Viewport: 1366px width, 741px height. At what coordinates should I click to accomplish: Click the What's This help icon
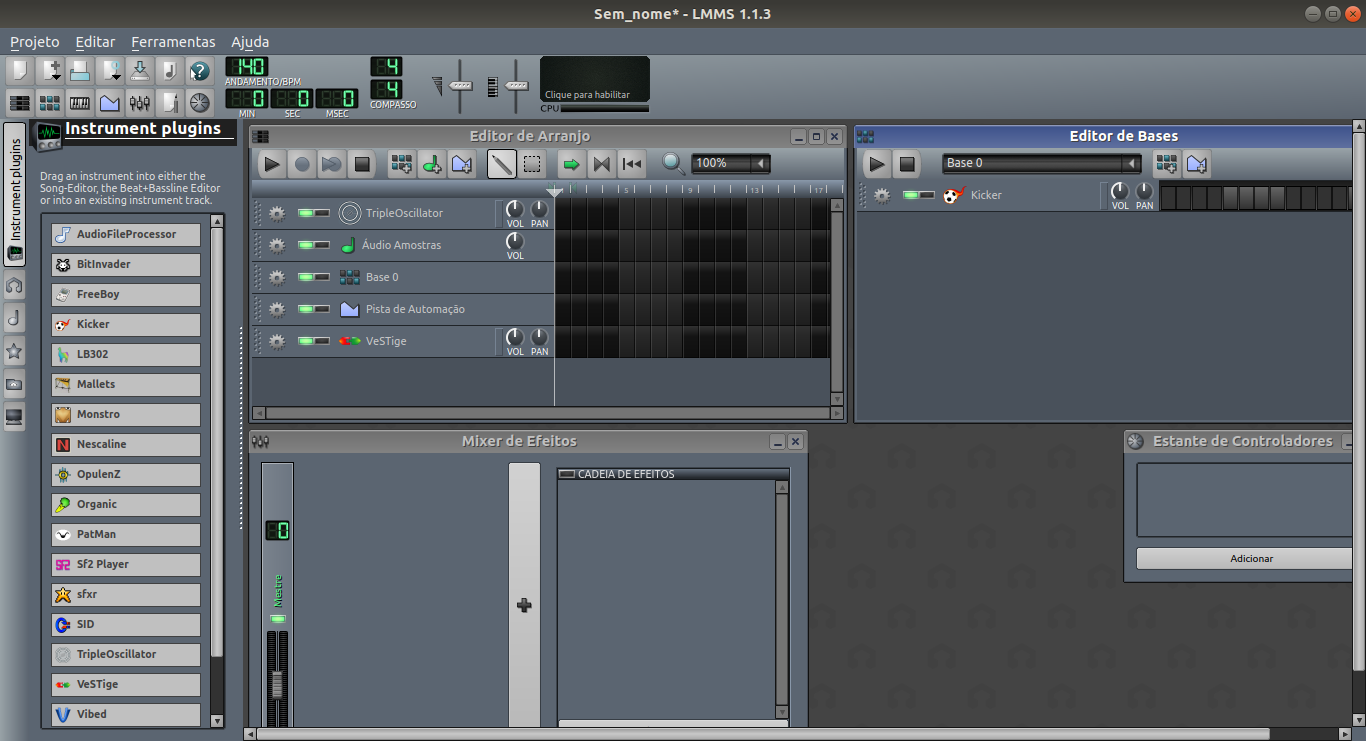point(200,71)
